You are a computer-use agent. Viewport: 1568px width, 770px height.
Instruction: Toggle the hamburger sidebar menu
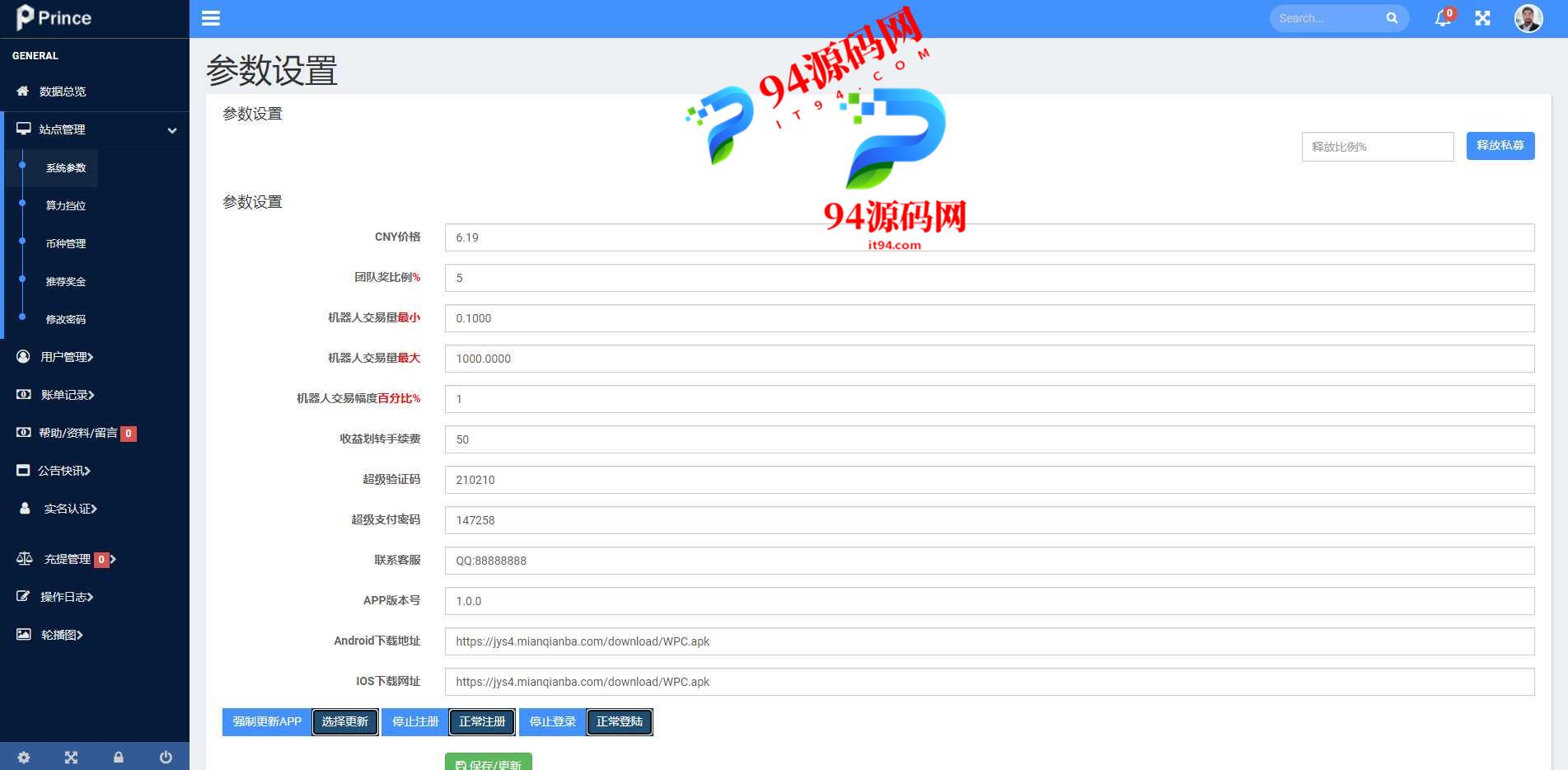(x=211, y=18)
